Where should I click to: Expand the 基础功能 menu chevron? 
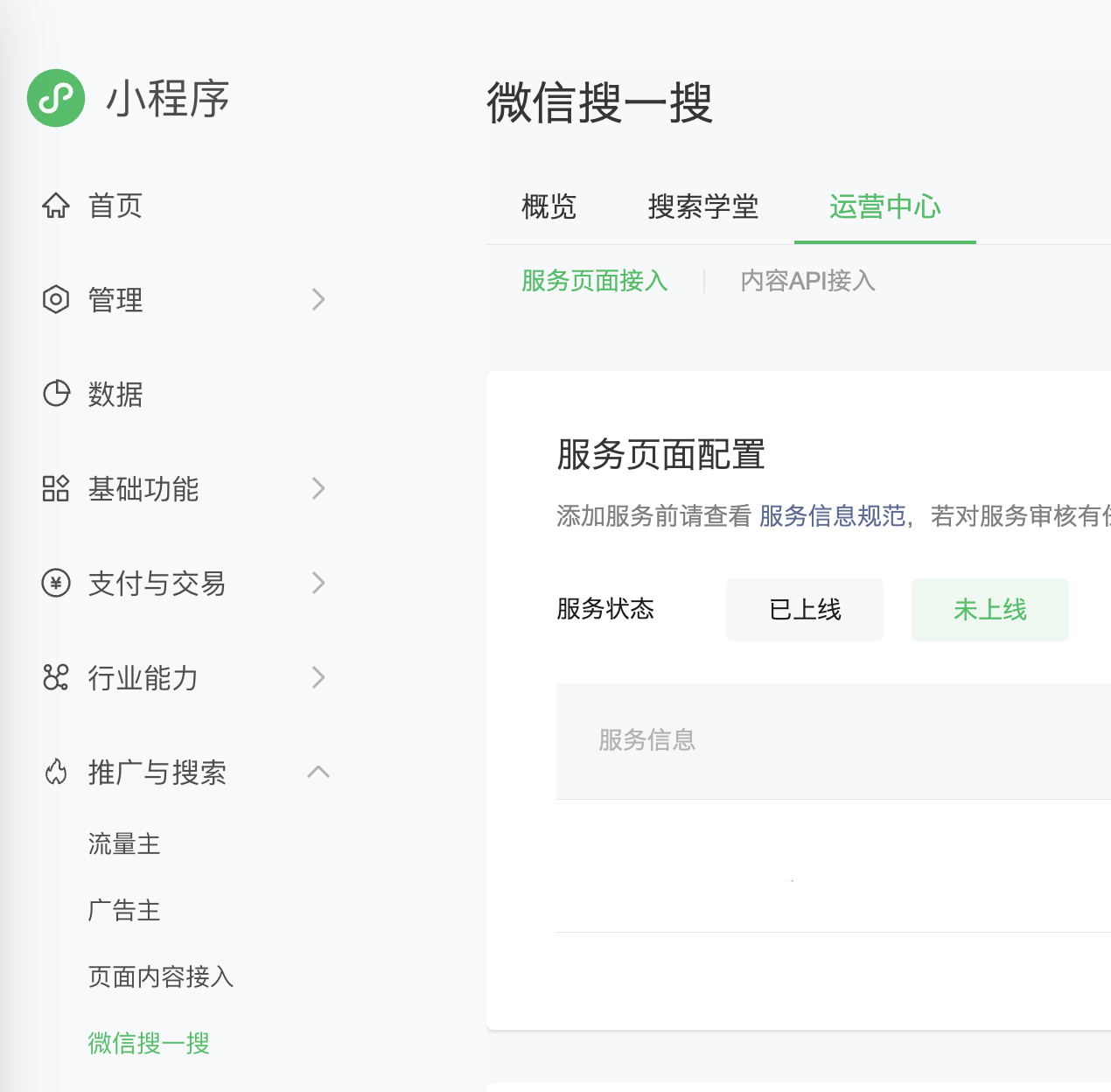318,488
